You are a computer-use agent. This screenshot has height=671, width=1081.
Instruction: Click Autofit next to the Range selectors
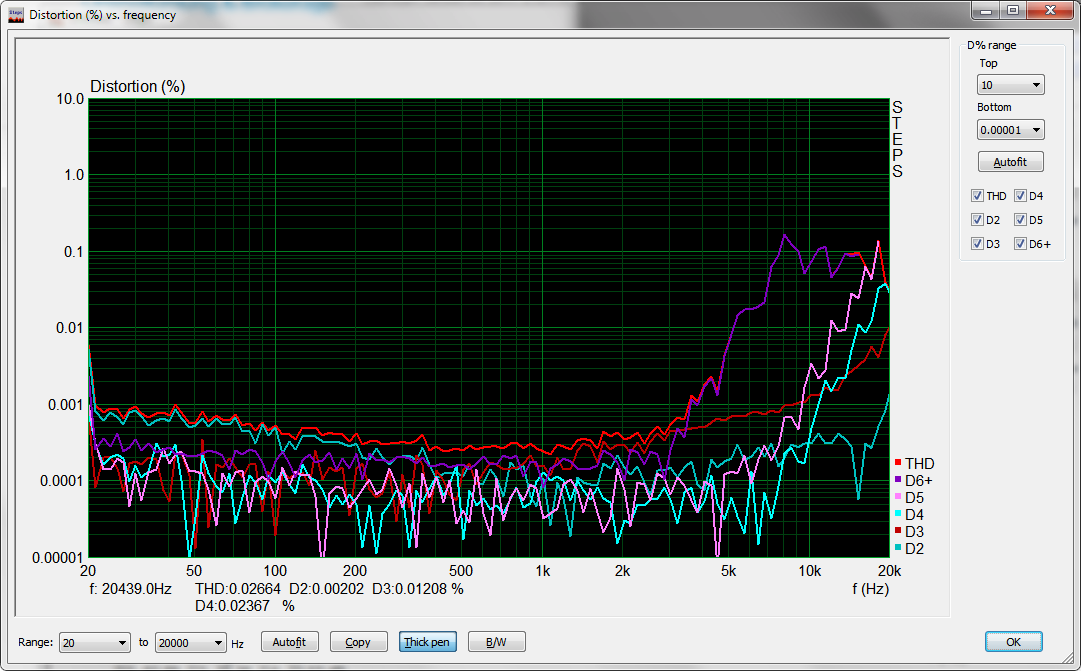[x=289, y=642]
